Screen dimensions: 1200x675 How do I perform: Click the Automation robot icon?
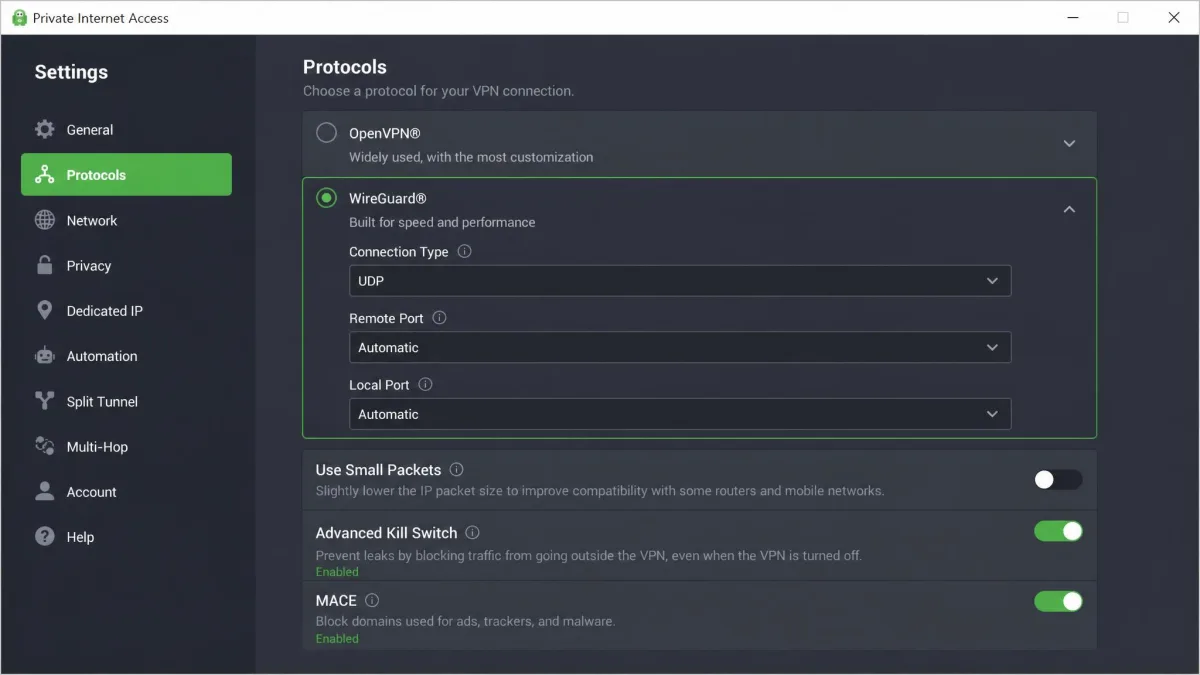45,356
